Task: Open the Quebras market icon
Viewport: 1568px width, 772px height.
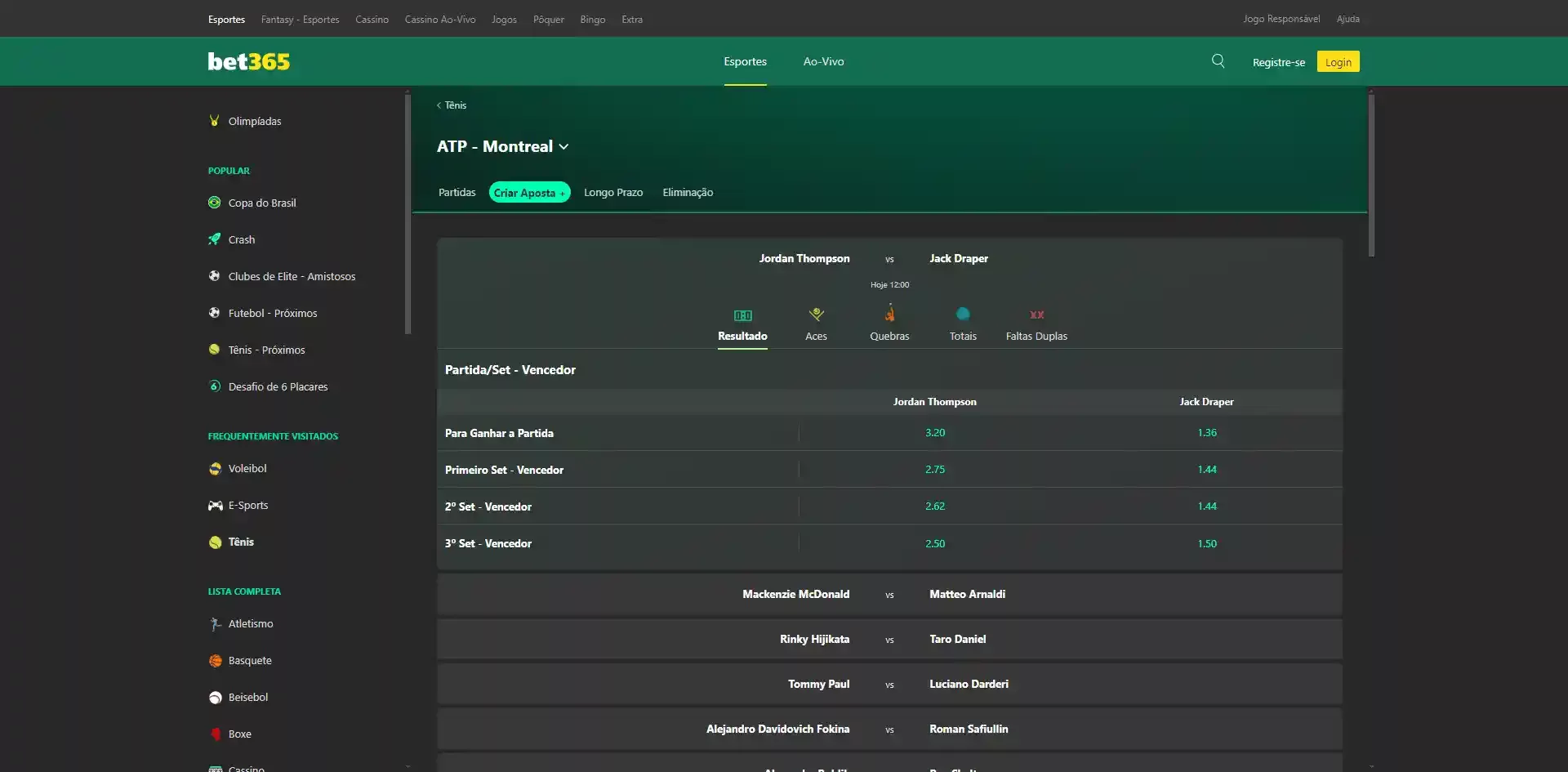Action: tap(889, 323)
